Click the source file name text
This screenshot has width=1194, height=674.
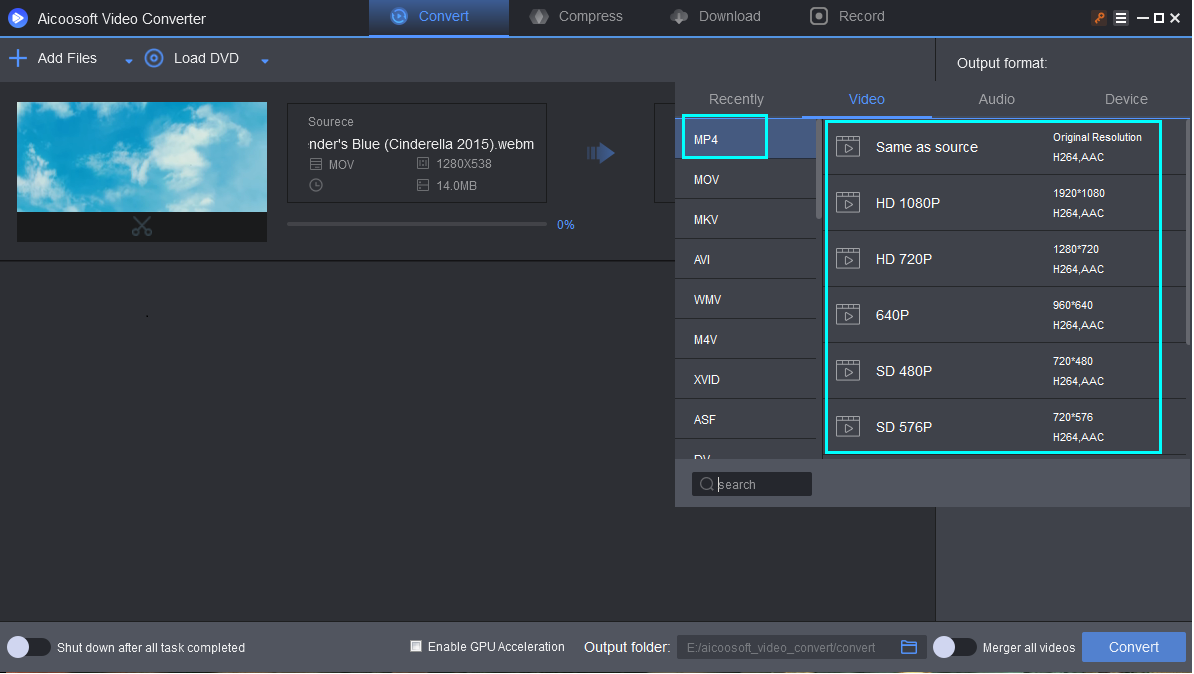(x=421, y=144)
